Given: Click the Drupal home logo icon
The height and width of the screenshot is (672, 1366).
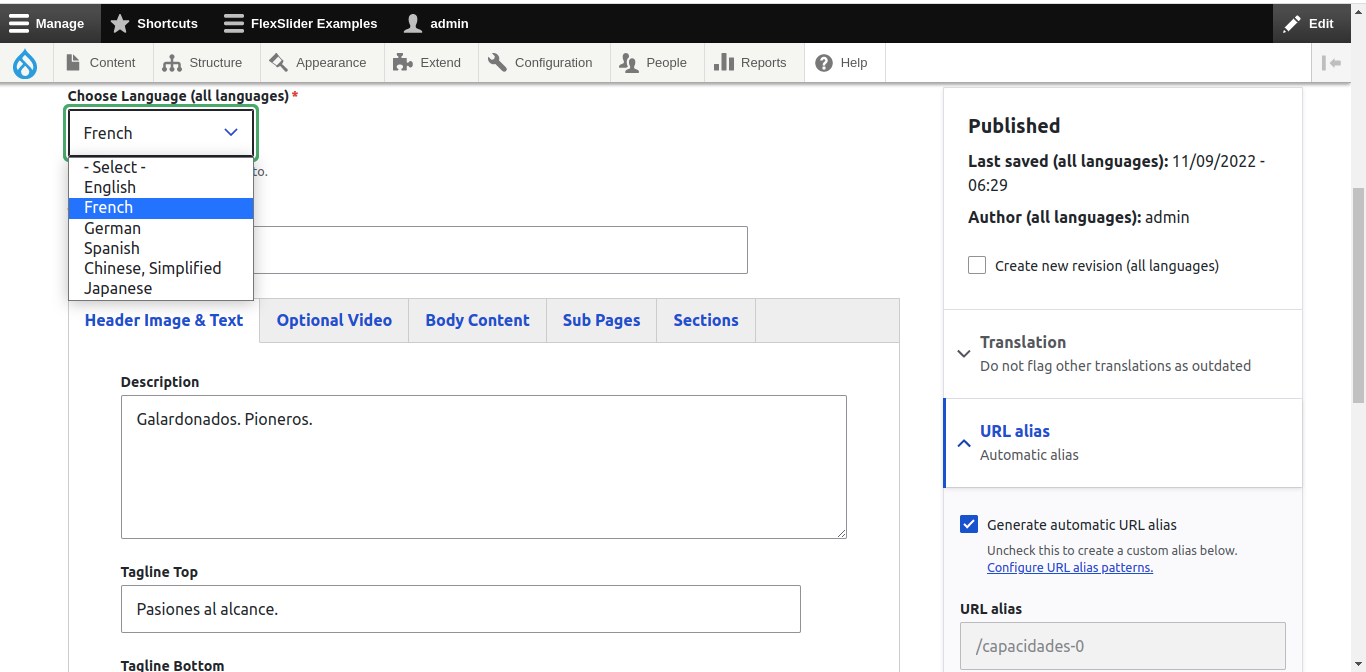Looking at the screenshot, I should 25,63.
